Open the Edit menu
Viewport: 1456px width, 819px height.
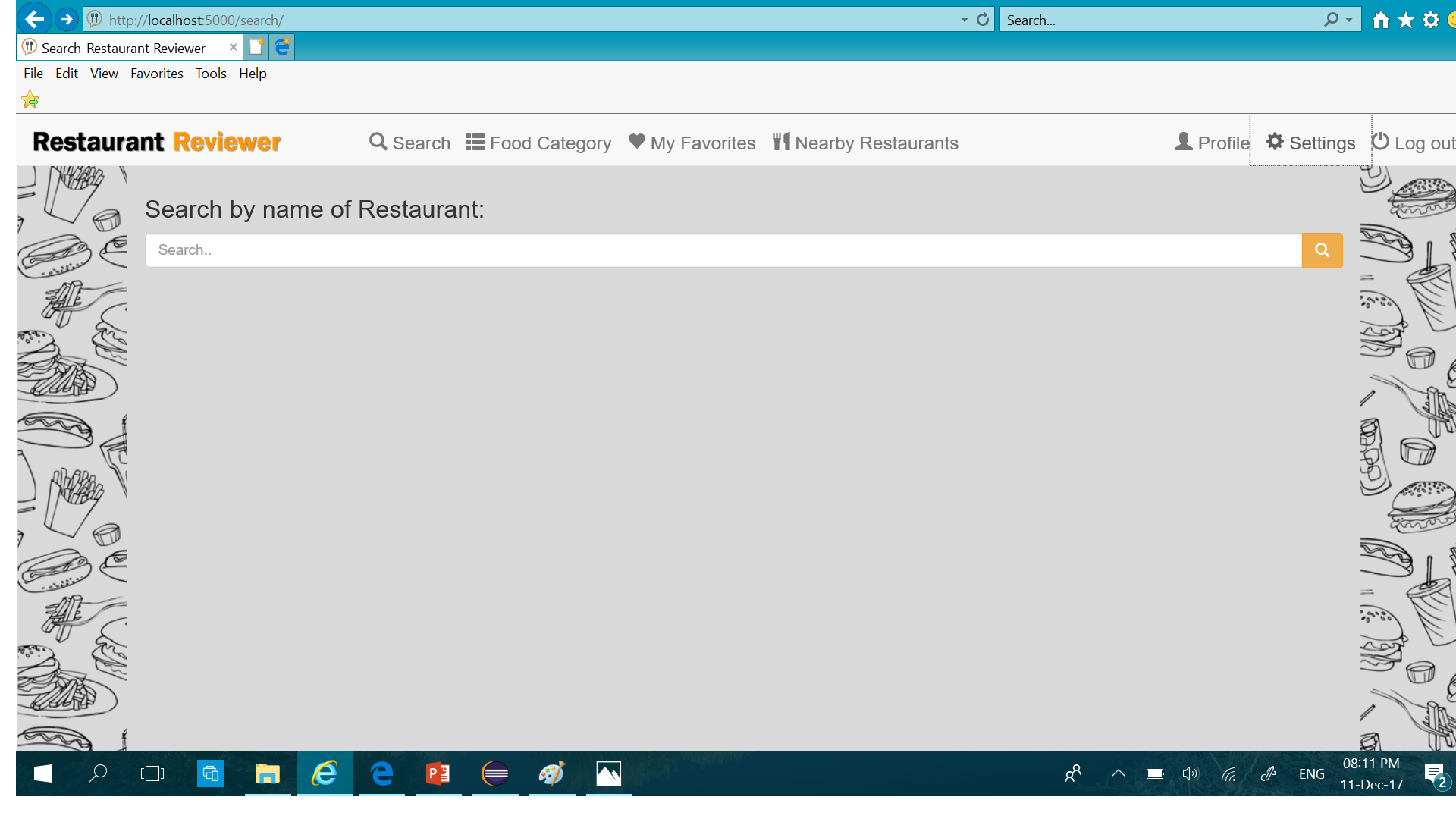click(67, 74)
